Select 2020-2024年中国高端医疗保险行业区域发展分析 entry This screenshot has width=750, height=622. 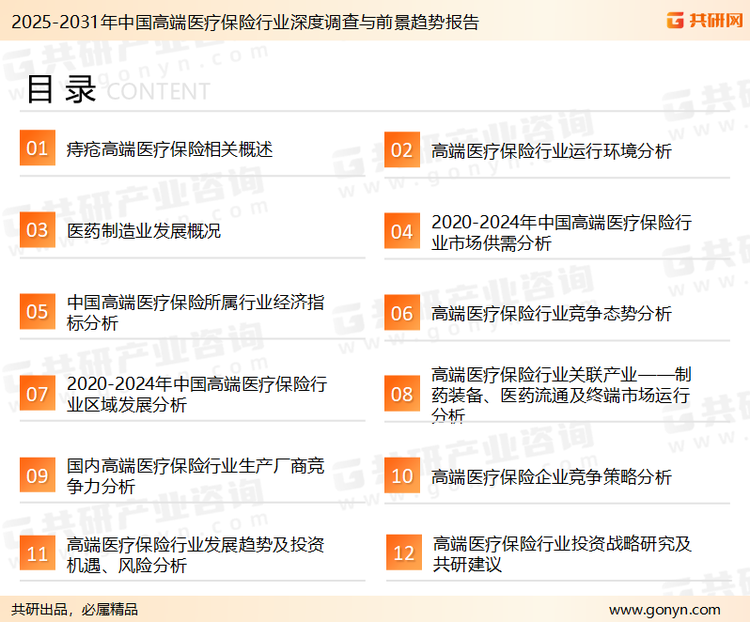point(196,394)
